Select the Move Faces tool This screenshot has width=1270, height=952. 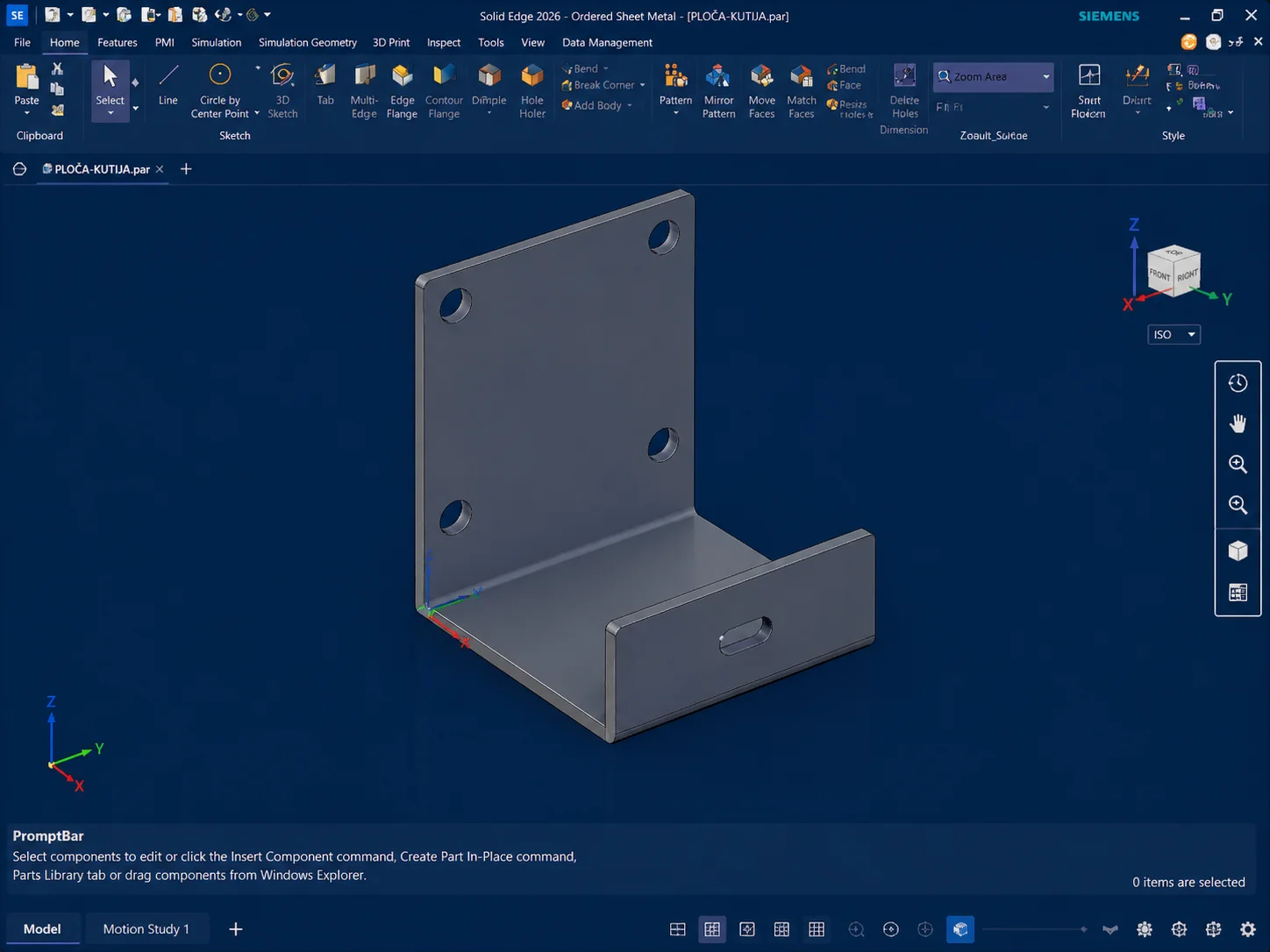761,91
